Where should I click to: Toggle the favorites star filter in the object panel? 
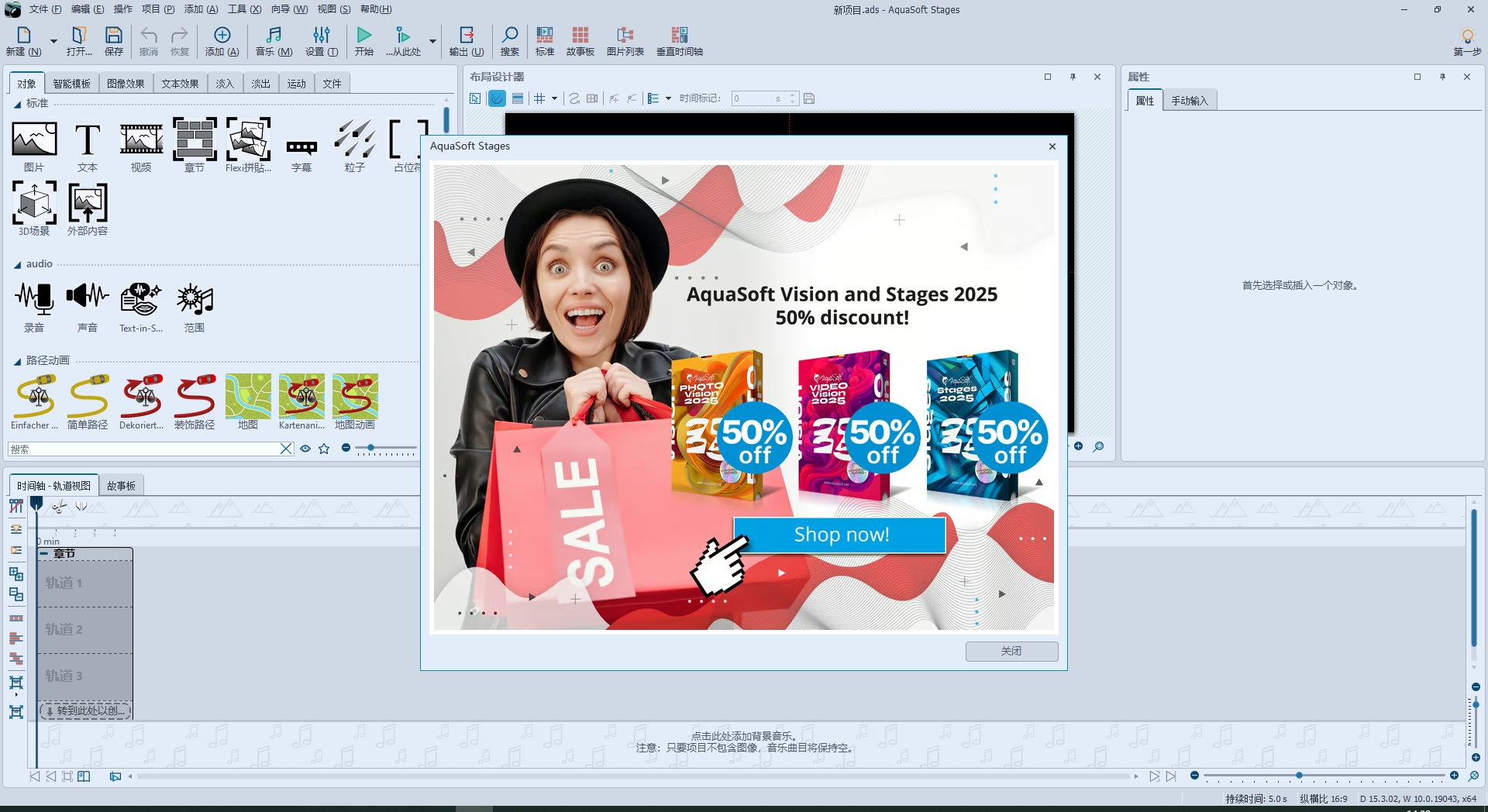[324, 448]
